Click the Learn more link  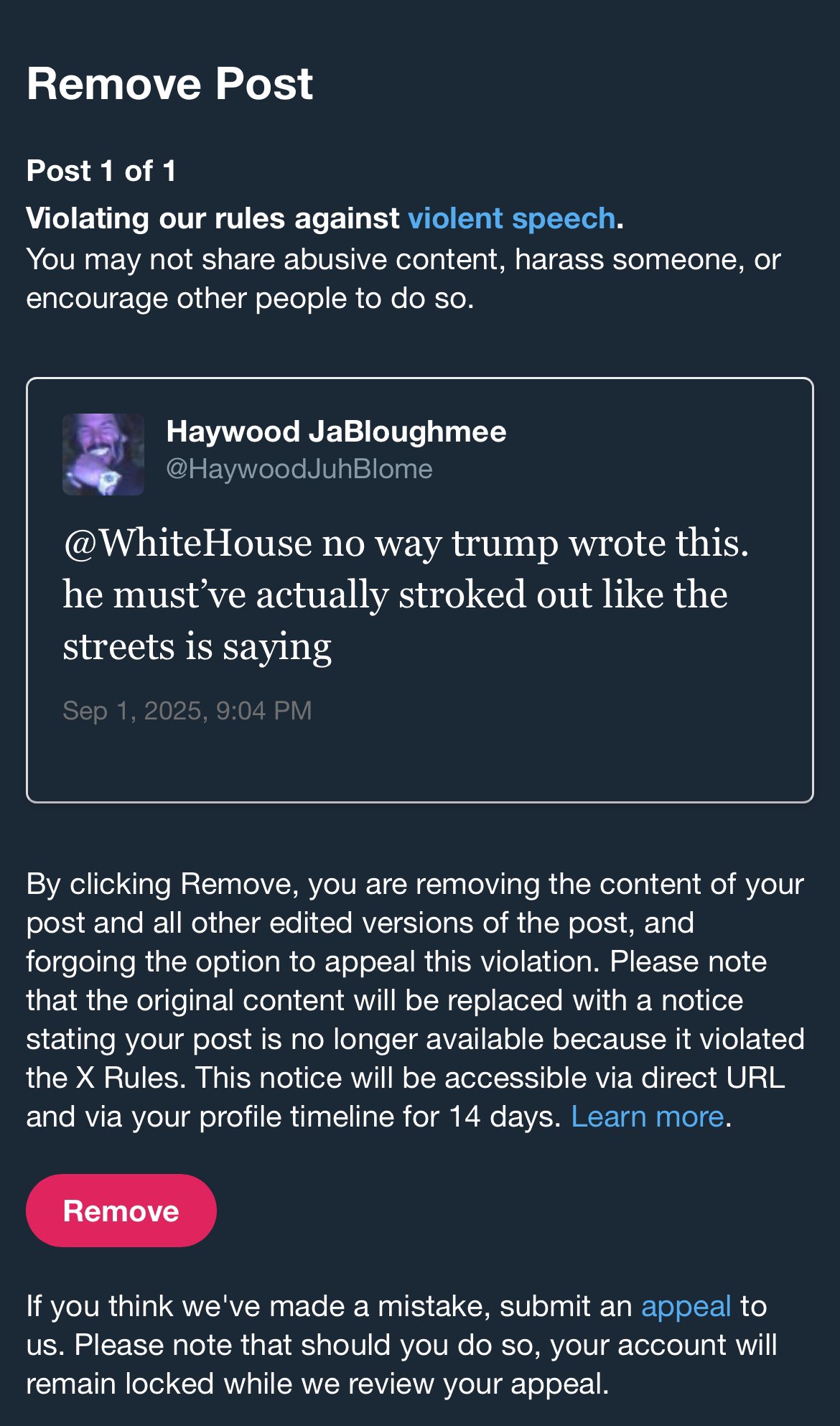648,1117
